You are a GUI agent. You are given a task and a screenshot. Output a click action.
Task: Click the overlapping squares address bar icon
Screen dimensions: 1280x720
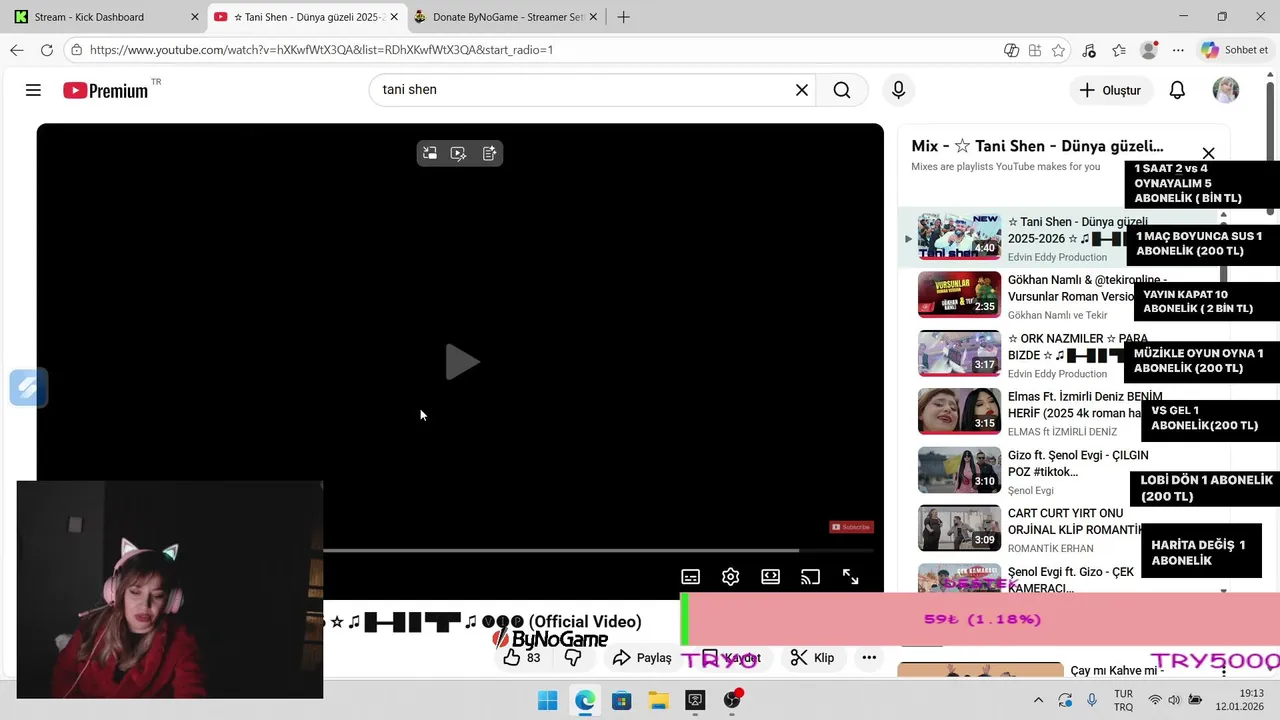pyautogui.click(x=1011, y=50)
